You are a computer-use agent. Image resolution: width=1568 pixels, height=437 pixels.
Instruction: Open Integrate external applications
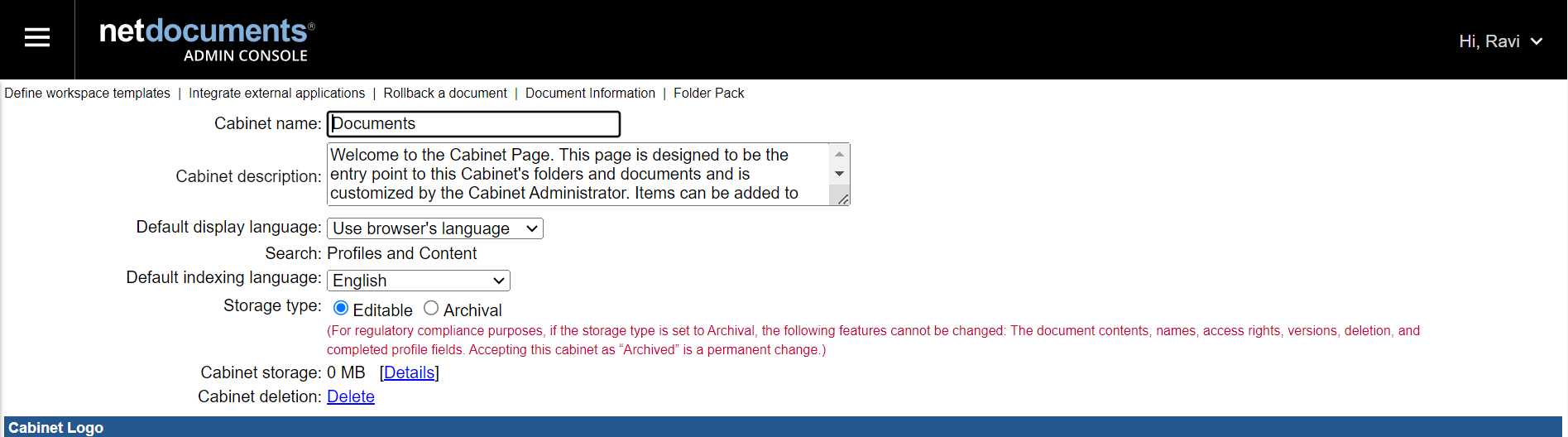click(x=276, y=94)
